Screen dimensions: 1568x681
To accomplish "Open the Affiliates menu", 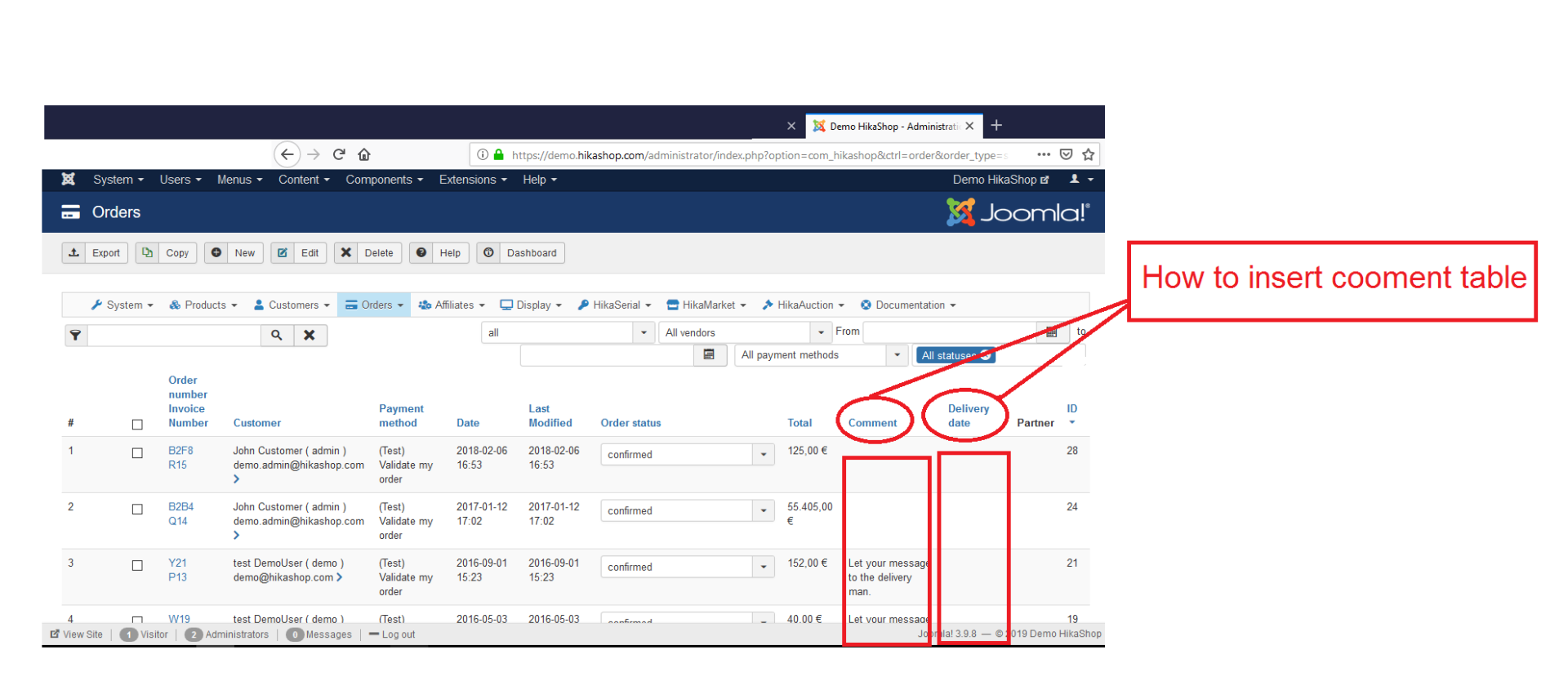I will (x=452, y=305).
